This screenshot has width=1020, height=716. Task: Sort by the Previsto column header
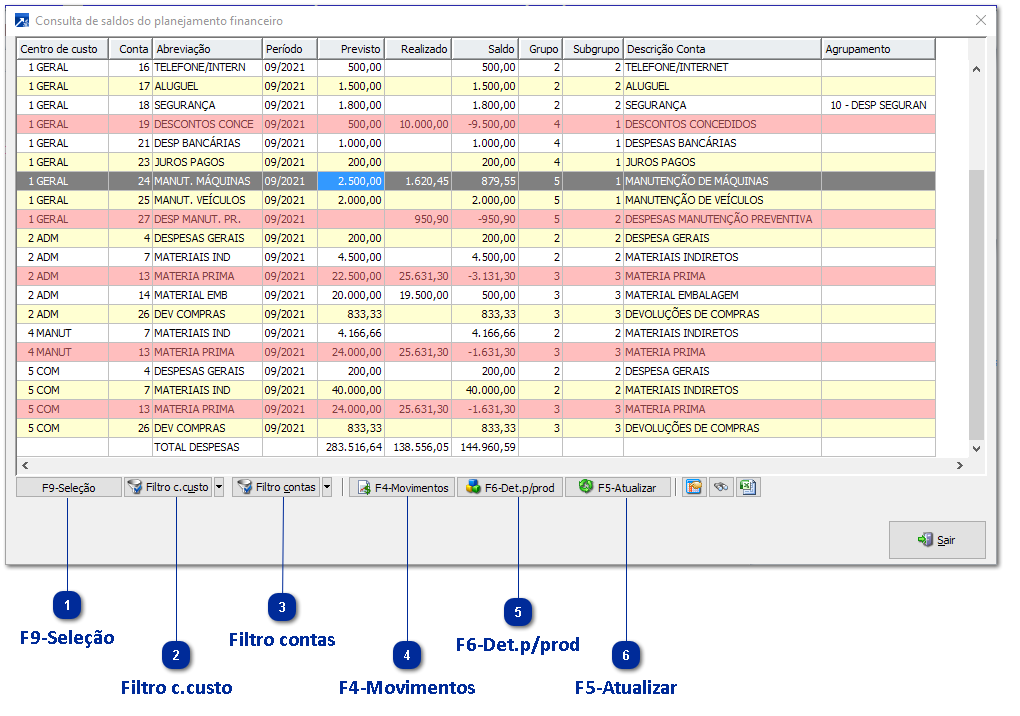[350, 48]
